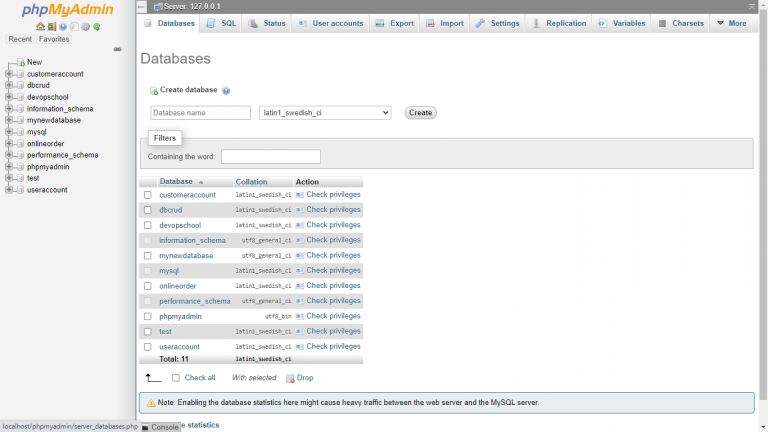Open the More tab menu
The image size is (768, 432).
click(732, 24)
